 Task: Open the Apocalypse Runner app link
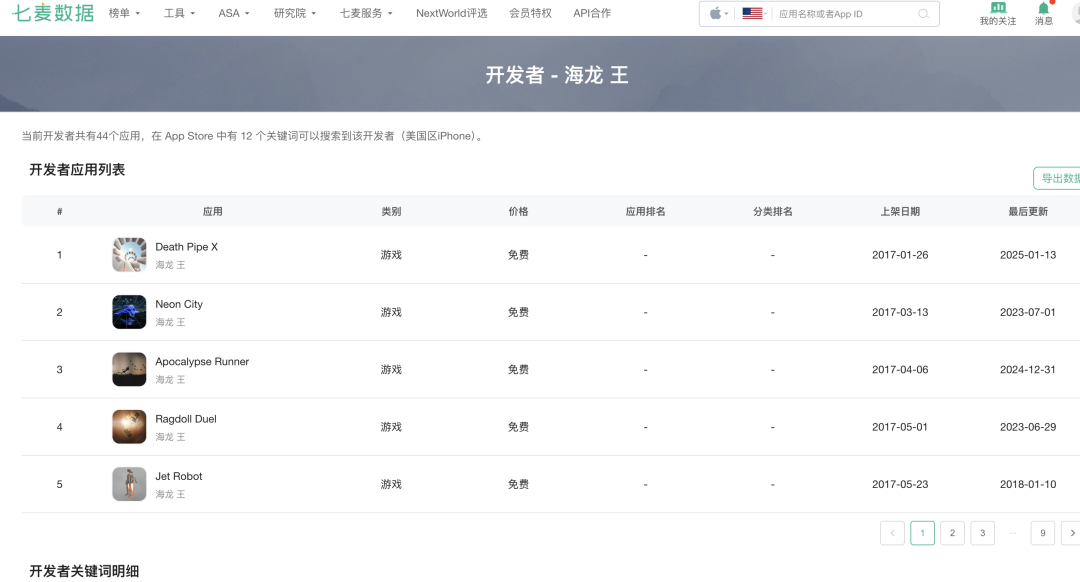pos(202,362)
